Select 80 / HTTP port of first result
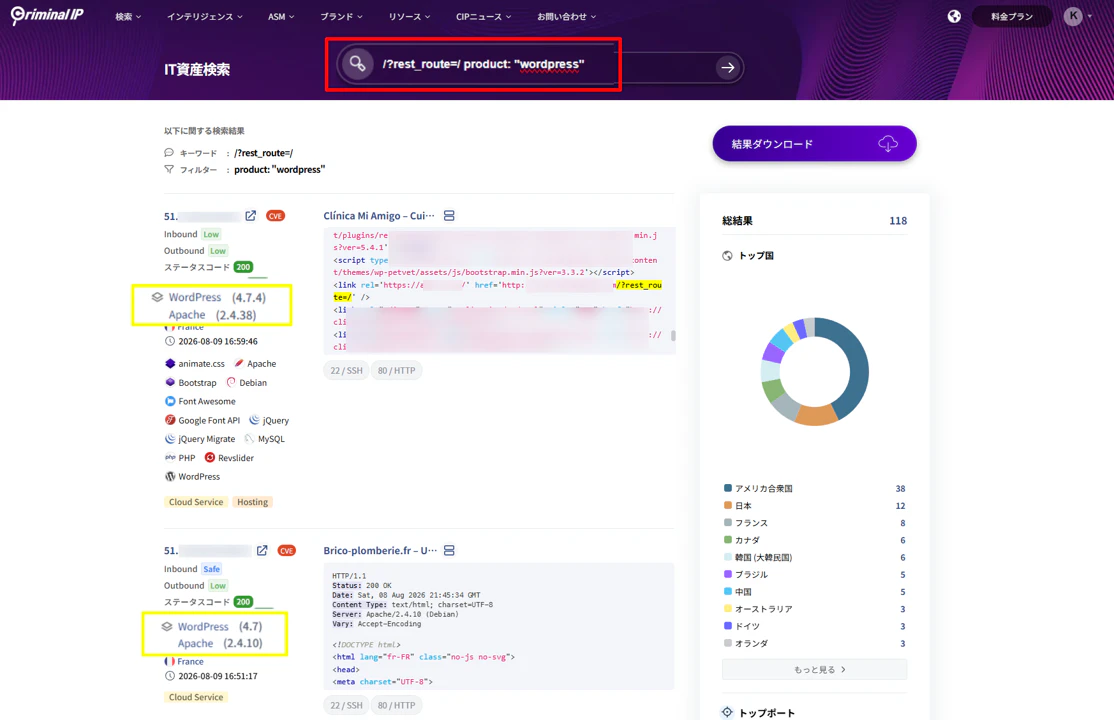Image resolution: width=1114 pixels, height=720 pixels. click(396, 370)
